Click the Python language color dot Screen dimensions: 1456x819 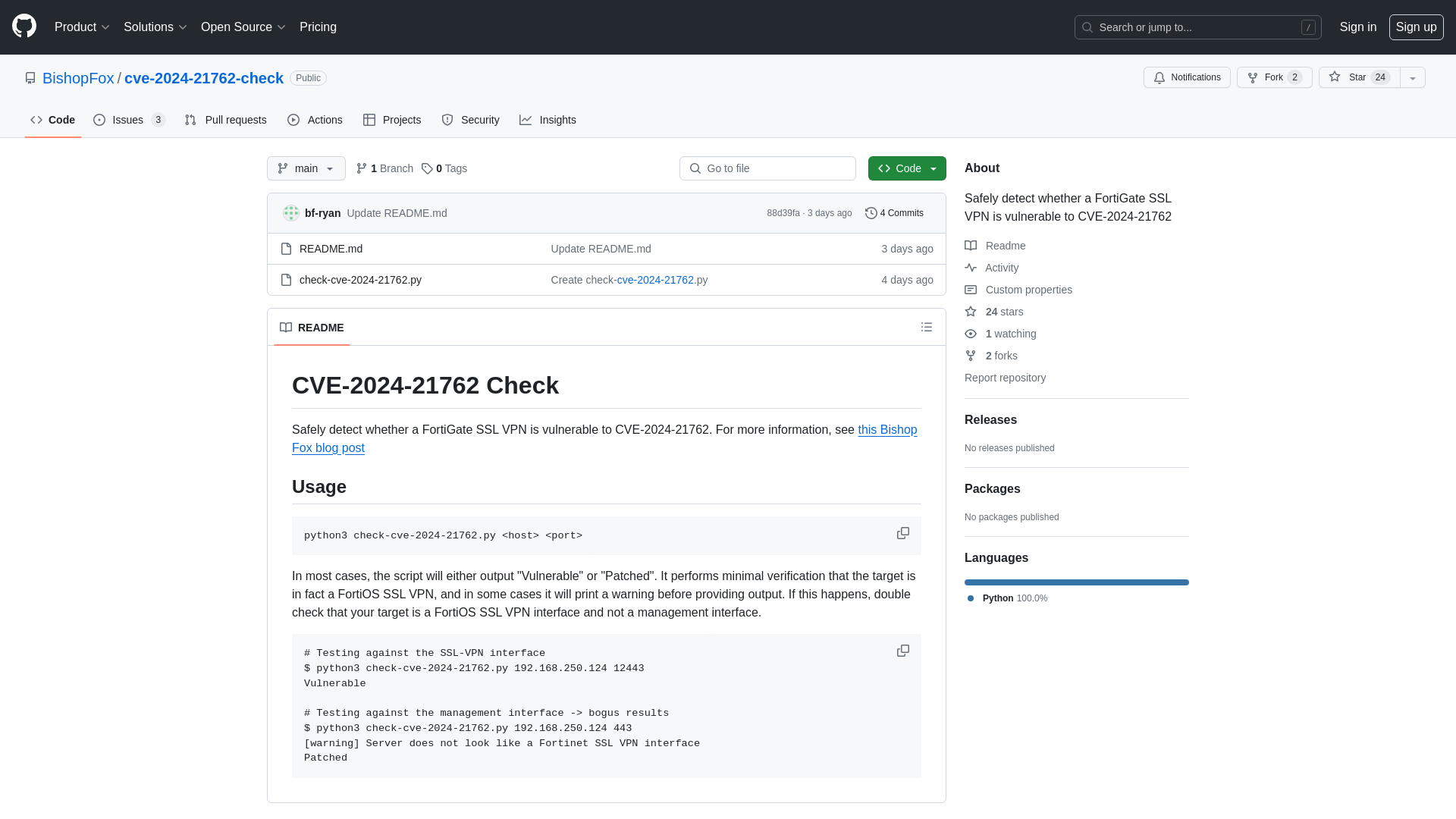click(x=971, y=598)
